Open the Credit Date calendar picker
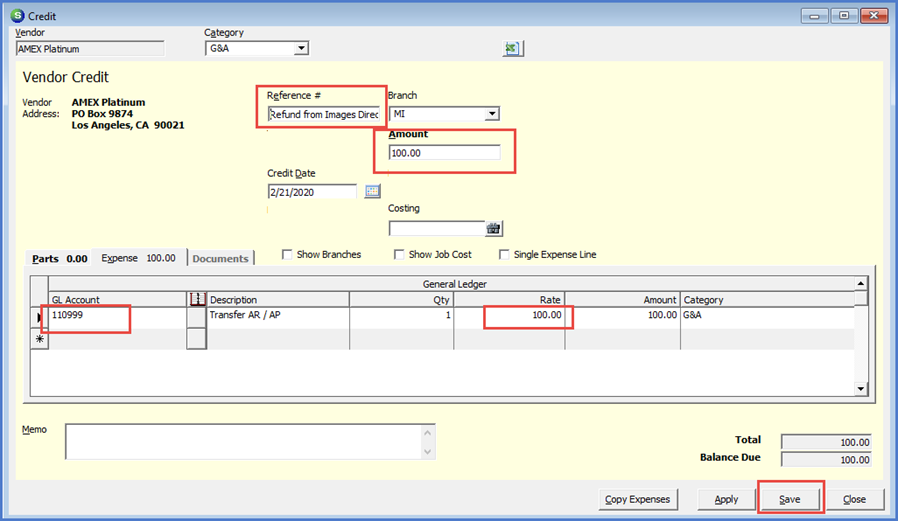 [x=372, y=192]
